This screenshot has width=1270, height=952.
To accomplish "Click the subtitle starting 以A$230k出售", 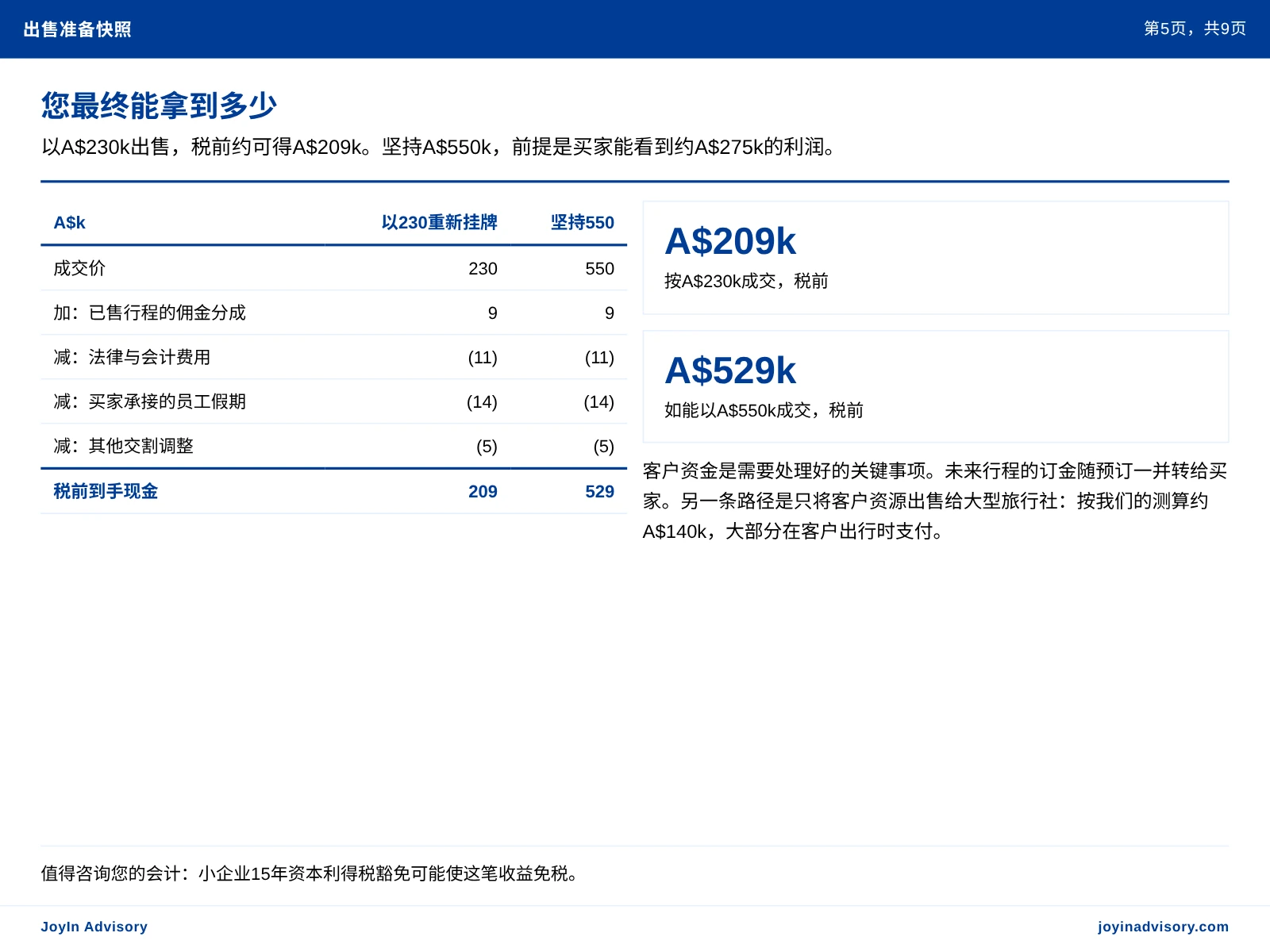I will coord(440,147).
